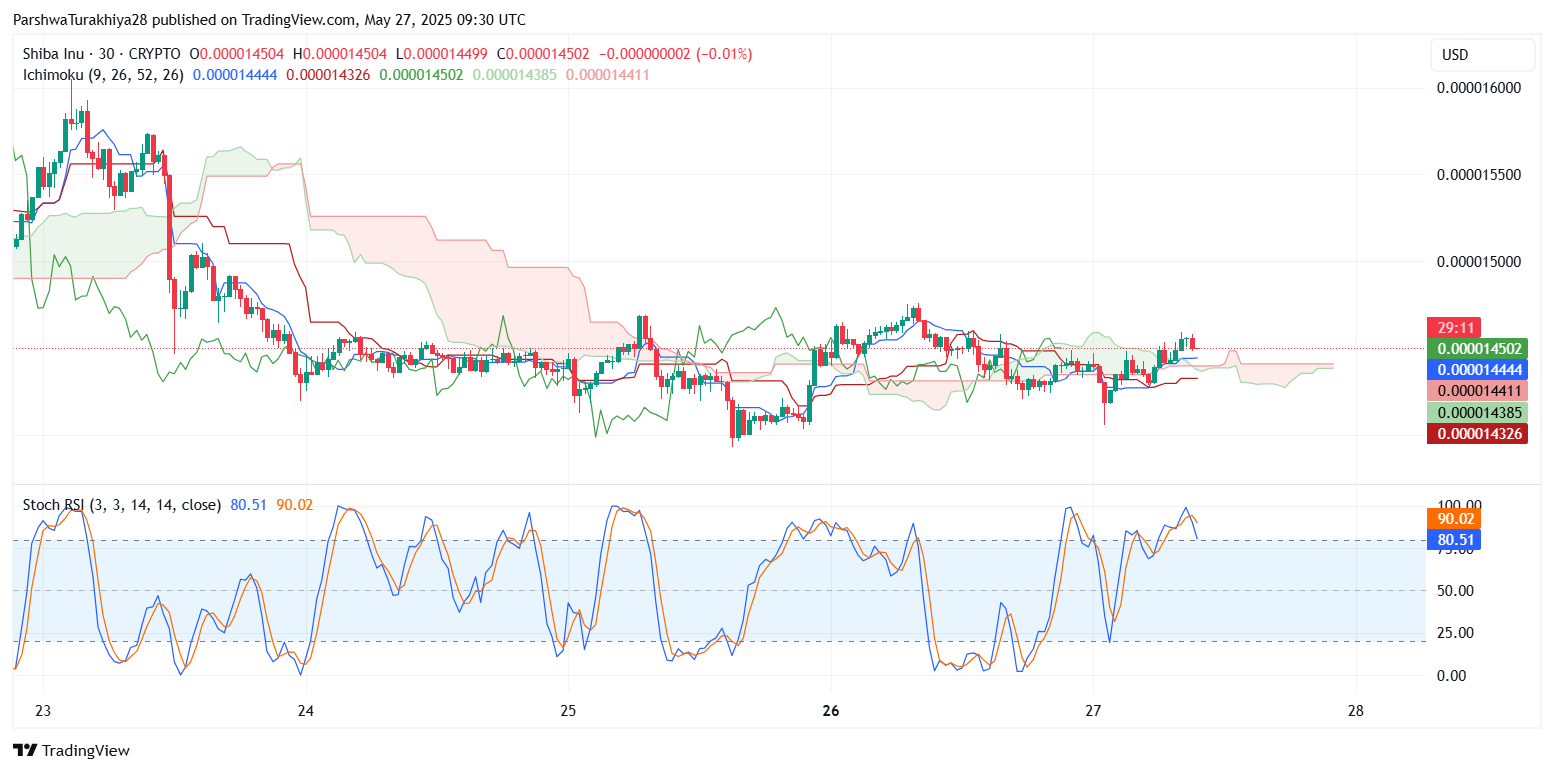
Task: Click pink 0.000014411 price axis tag
Action: coord(1477,390)
